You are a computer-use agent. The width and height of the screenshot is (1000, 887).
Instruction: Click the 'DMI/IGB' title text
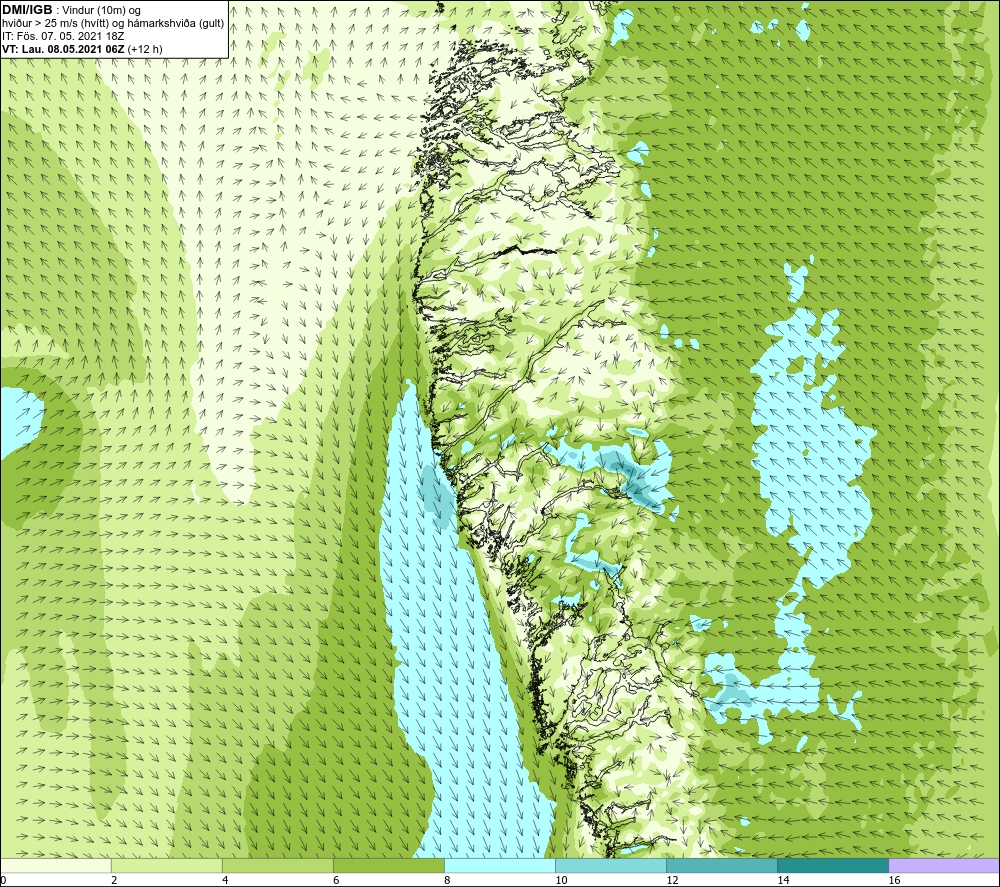[x=27, y=10]
